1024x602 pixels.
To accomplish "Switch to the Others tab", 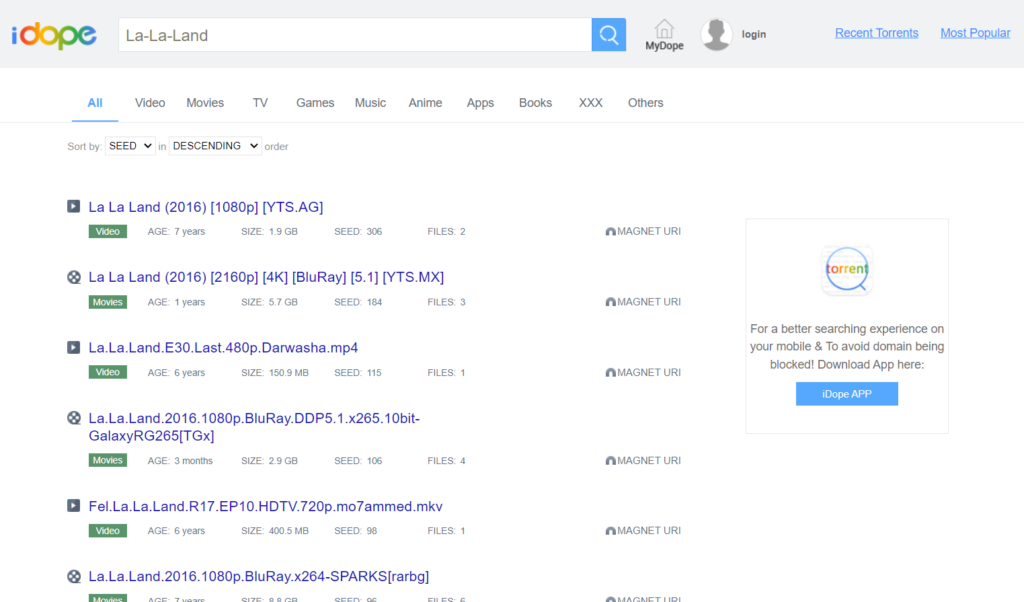I will click(645, 103).
